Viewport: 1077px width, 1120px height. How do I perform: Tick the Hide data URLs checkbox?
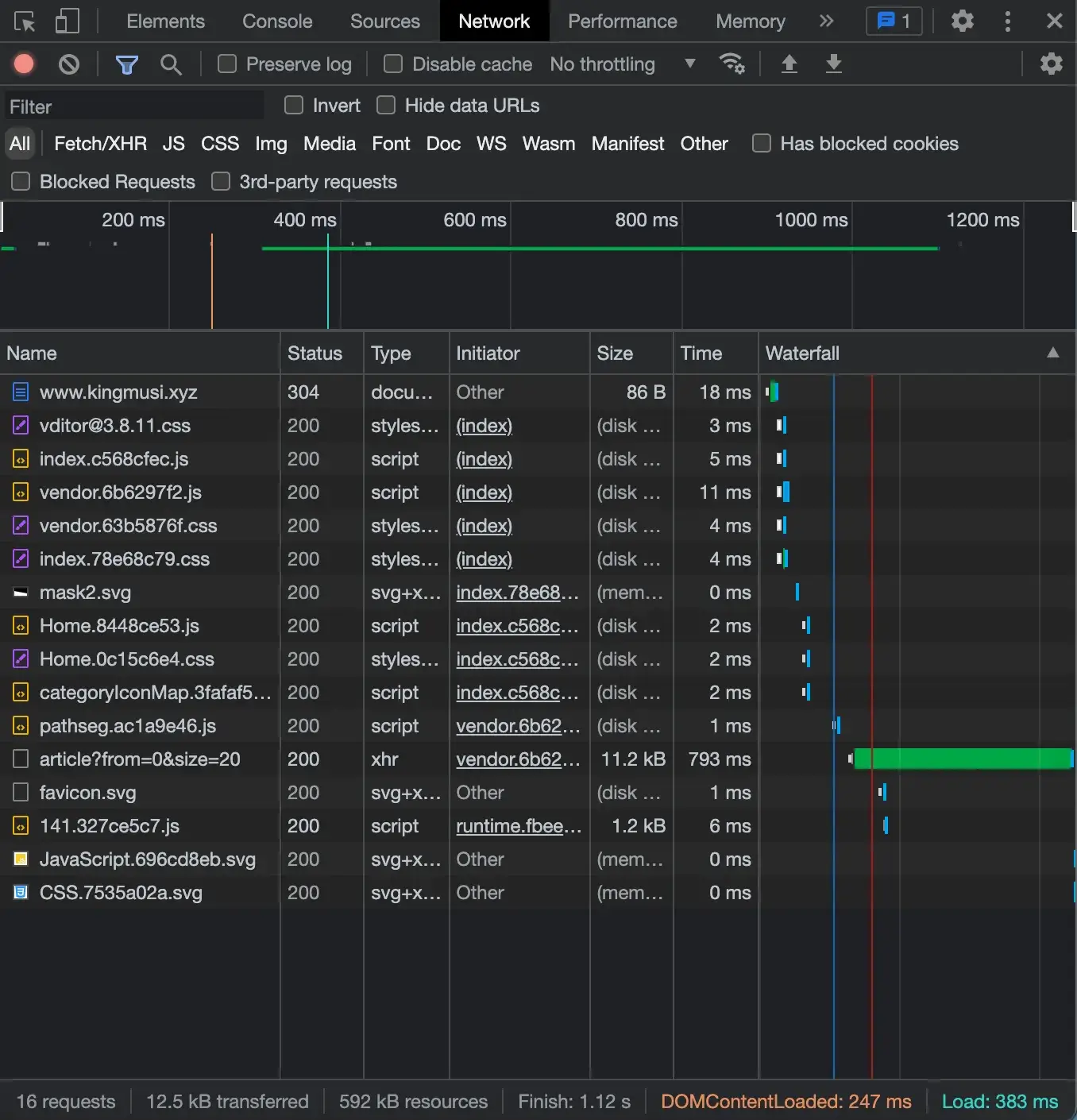(x=386, y=105)
